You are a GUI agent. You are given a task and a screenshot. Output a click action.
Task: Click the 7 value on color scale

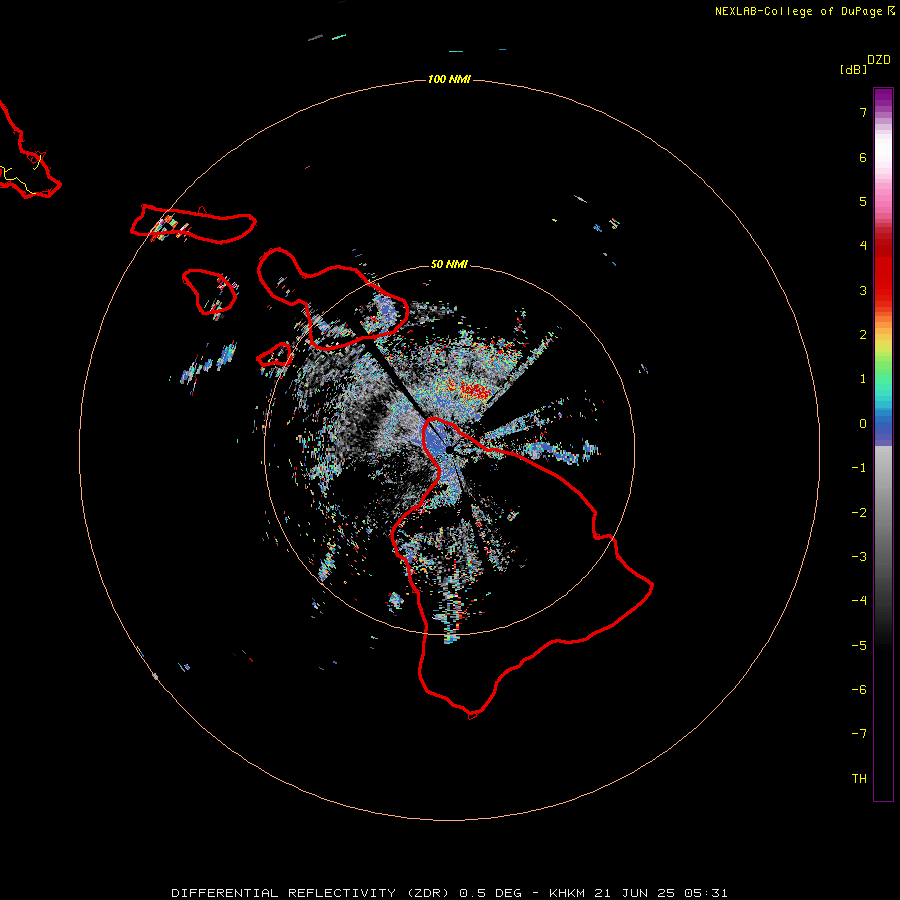[863, 112]
